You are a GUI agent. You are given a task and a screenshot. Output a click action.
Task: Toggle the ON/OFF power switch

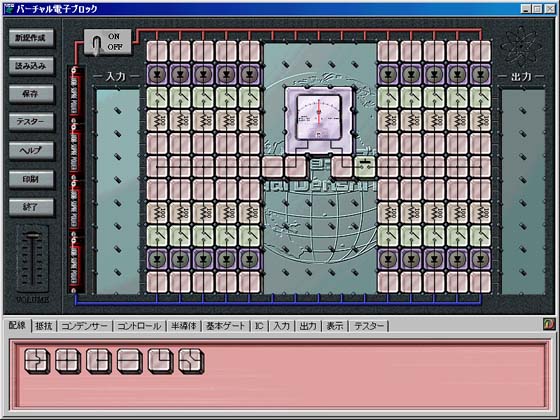point(108,42)
